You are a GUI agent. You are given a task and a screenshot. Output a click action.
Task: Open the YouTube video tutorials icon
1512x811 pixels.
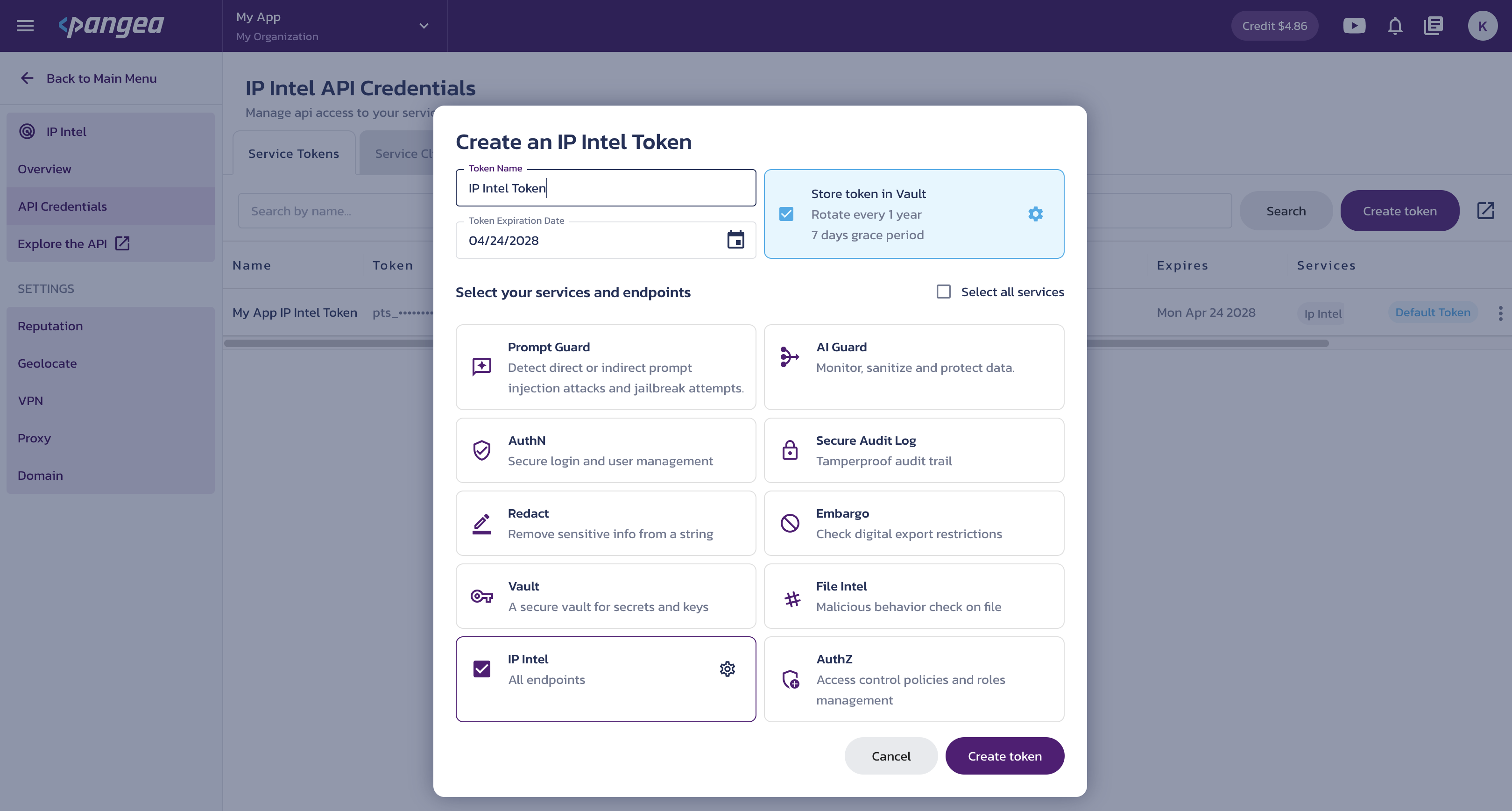click(1354, 26)
